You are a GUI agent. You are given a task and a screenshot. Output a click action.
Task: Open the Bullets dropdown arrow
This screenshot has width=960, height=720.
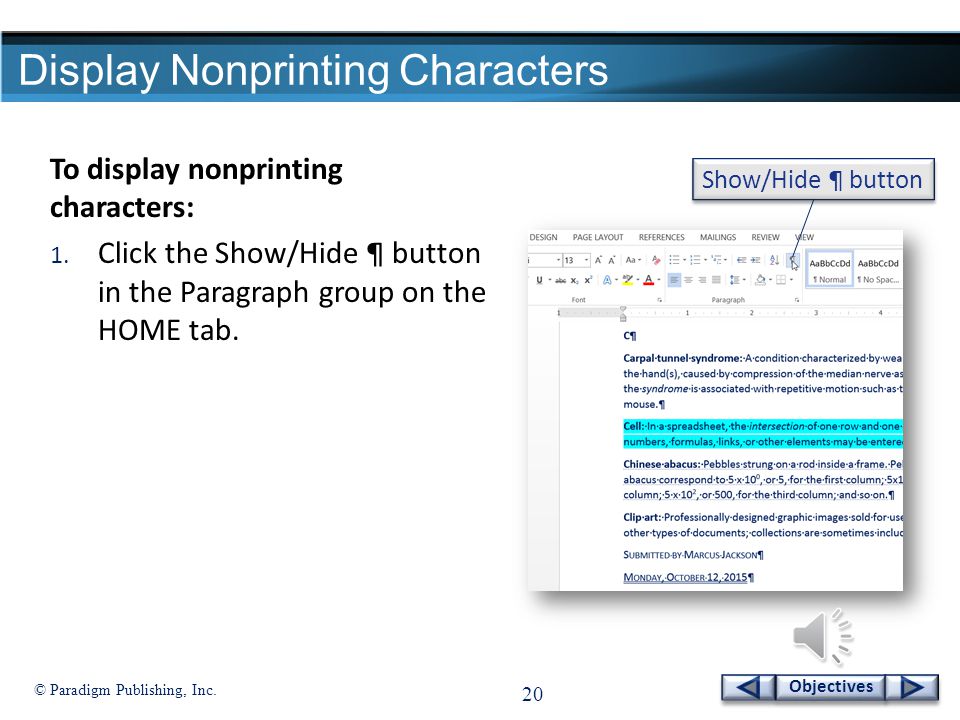[x=684, y=260]
